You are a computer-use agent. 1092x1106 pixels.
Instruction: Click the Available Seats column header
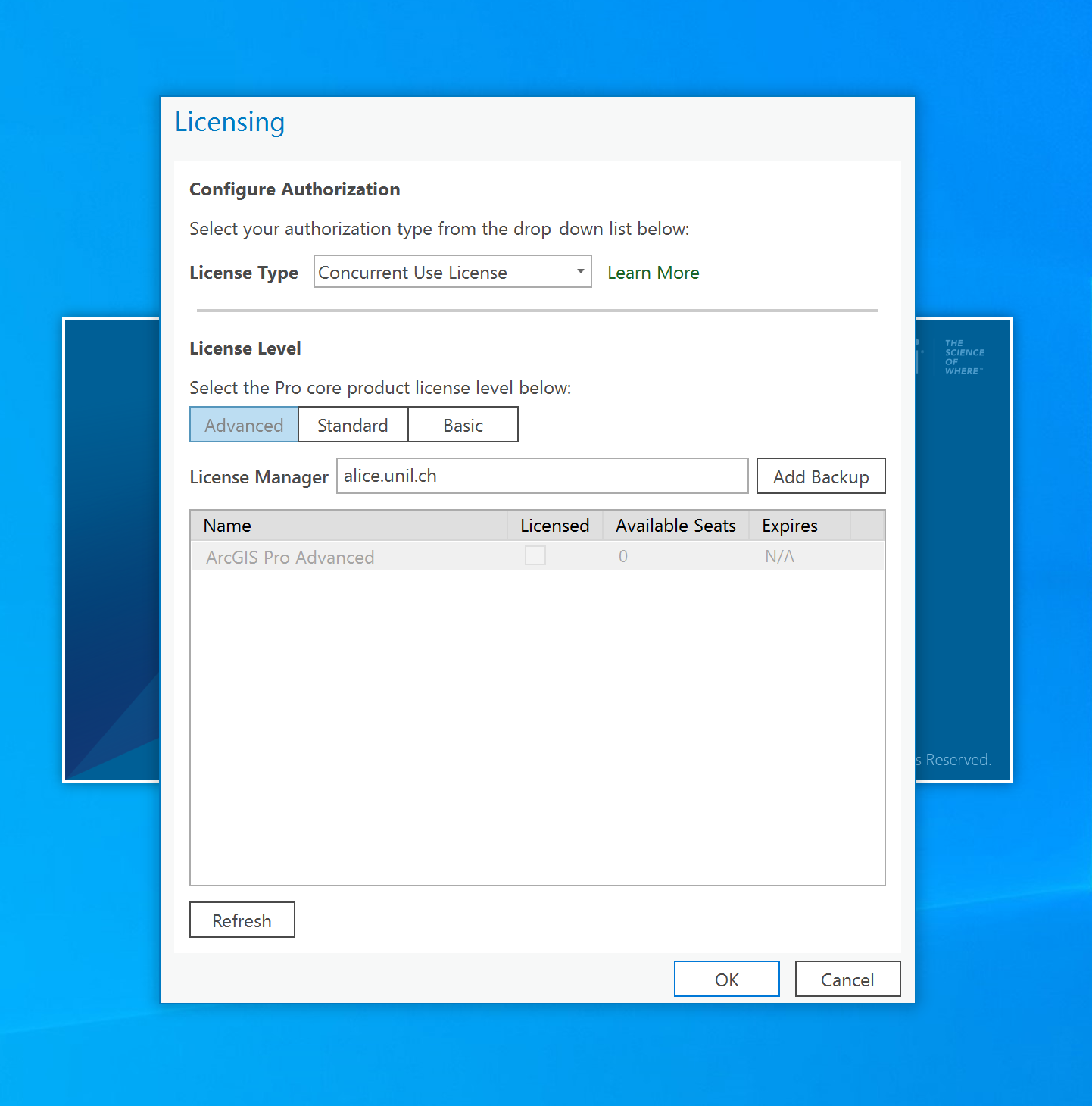675,526
